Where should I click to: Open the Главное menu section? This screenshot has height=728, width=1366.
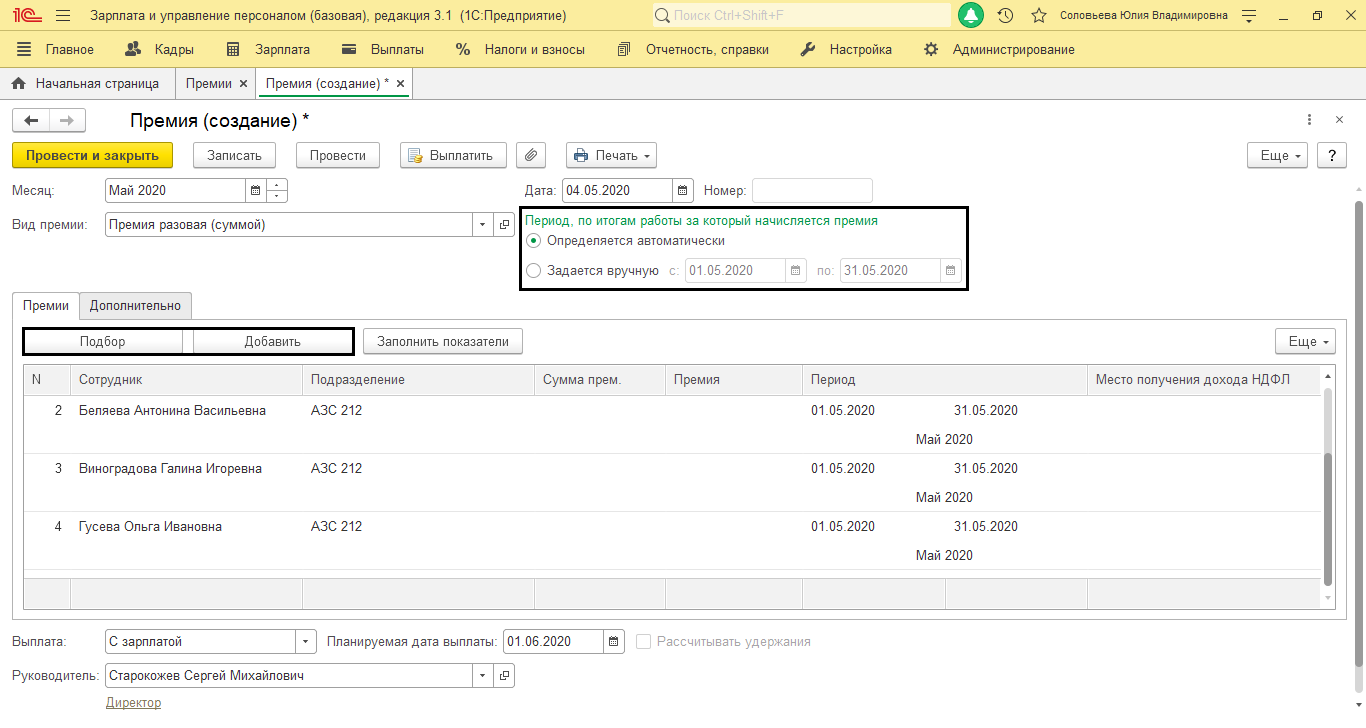click(56, 49)
